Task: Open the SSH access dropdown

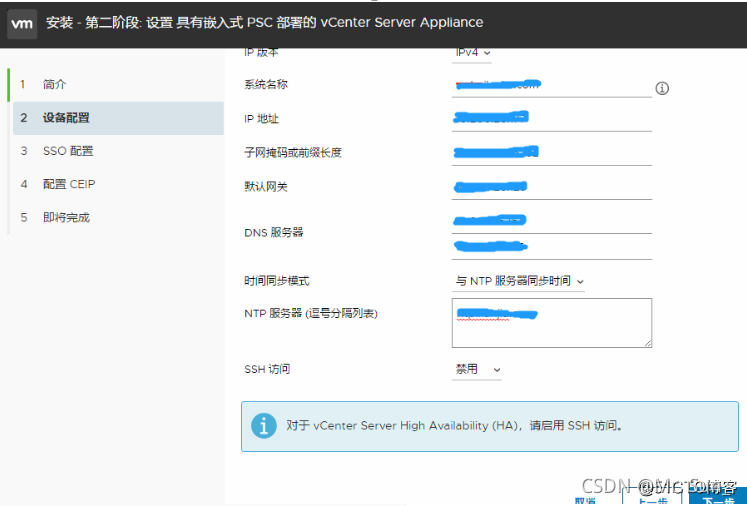Action: (x=477, y=369)
